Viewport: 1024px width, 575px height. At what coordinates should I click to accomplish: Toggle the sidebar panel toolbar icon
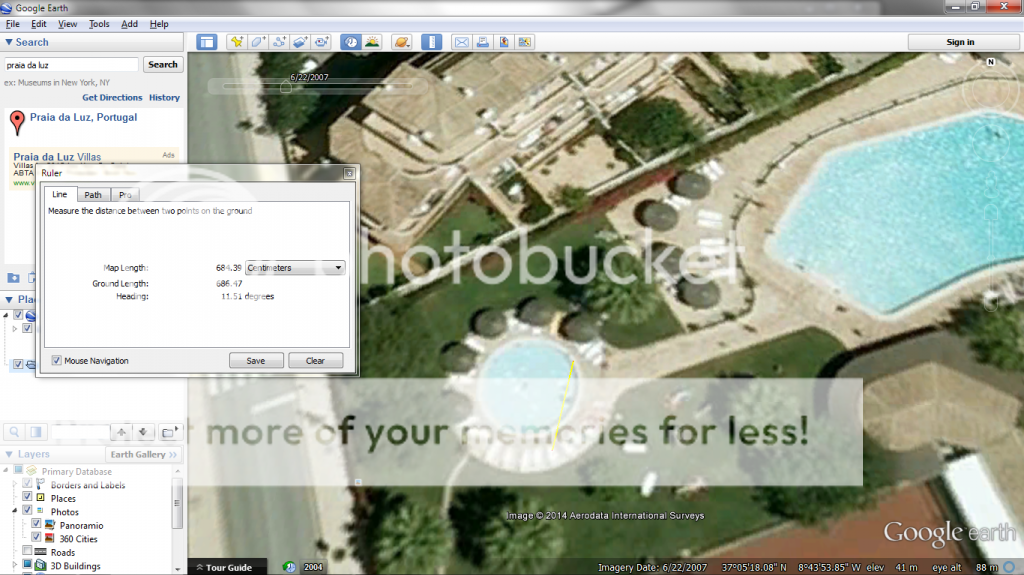tap(207, 42)
